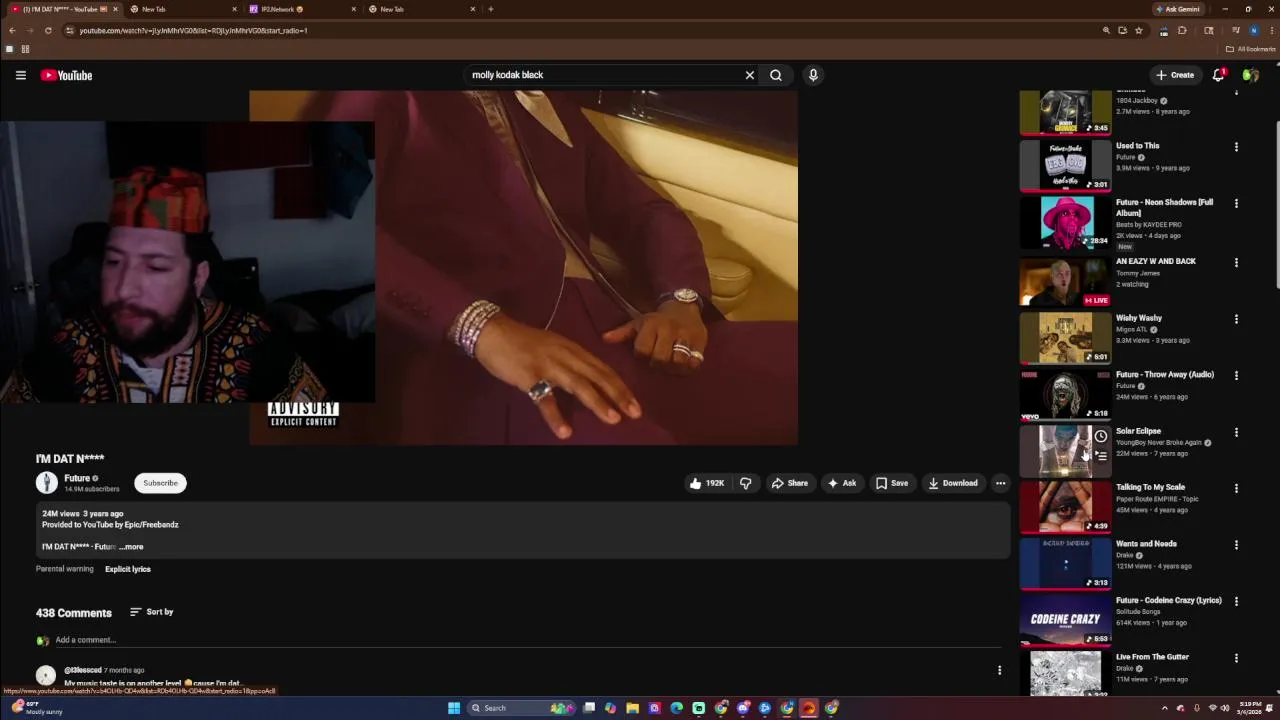Open the YouTube guide hamburger menu

tap(20, 75)
